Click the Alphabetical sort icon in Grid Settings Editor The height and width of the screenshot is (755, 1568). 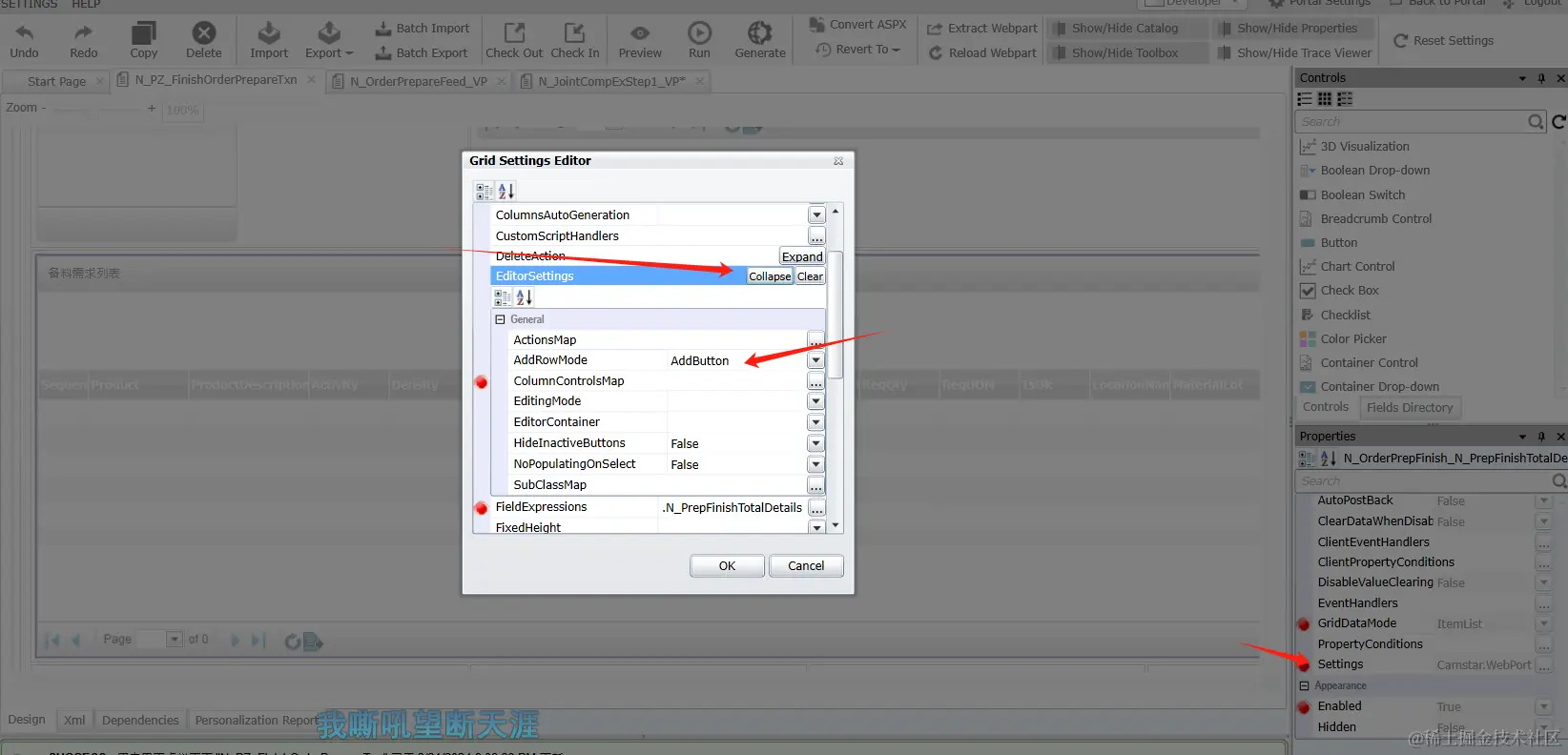tap(506, 192)
